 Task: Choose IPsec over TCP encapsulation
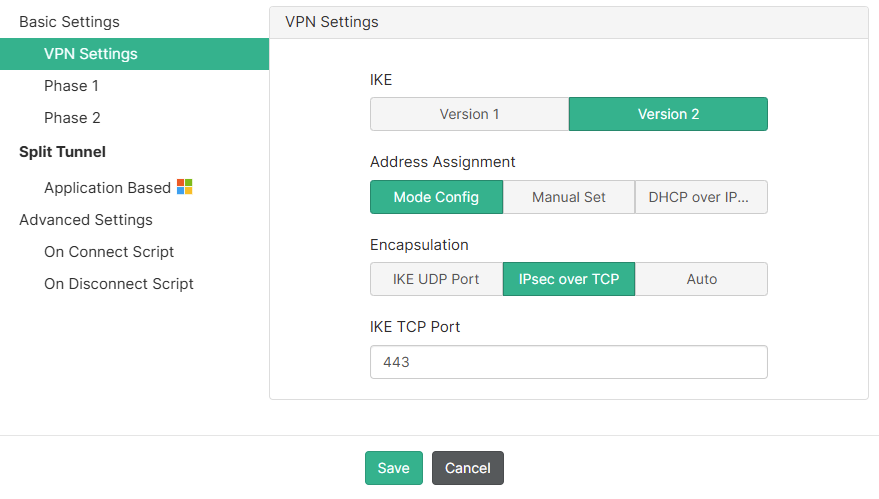[x=568, y=279]
